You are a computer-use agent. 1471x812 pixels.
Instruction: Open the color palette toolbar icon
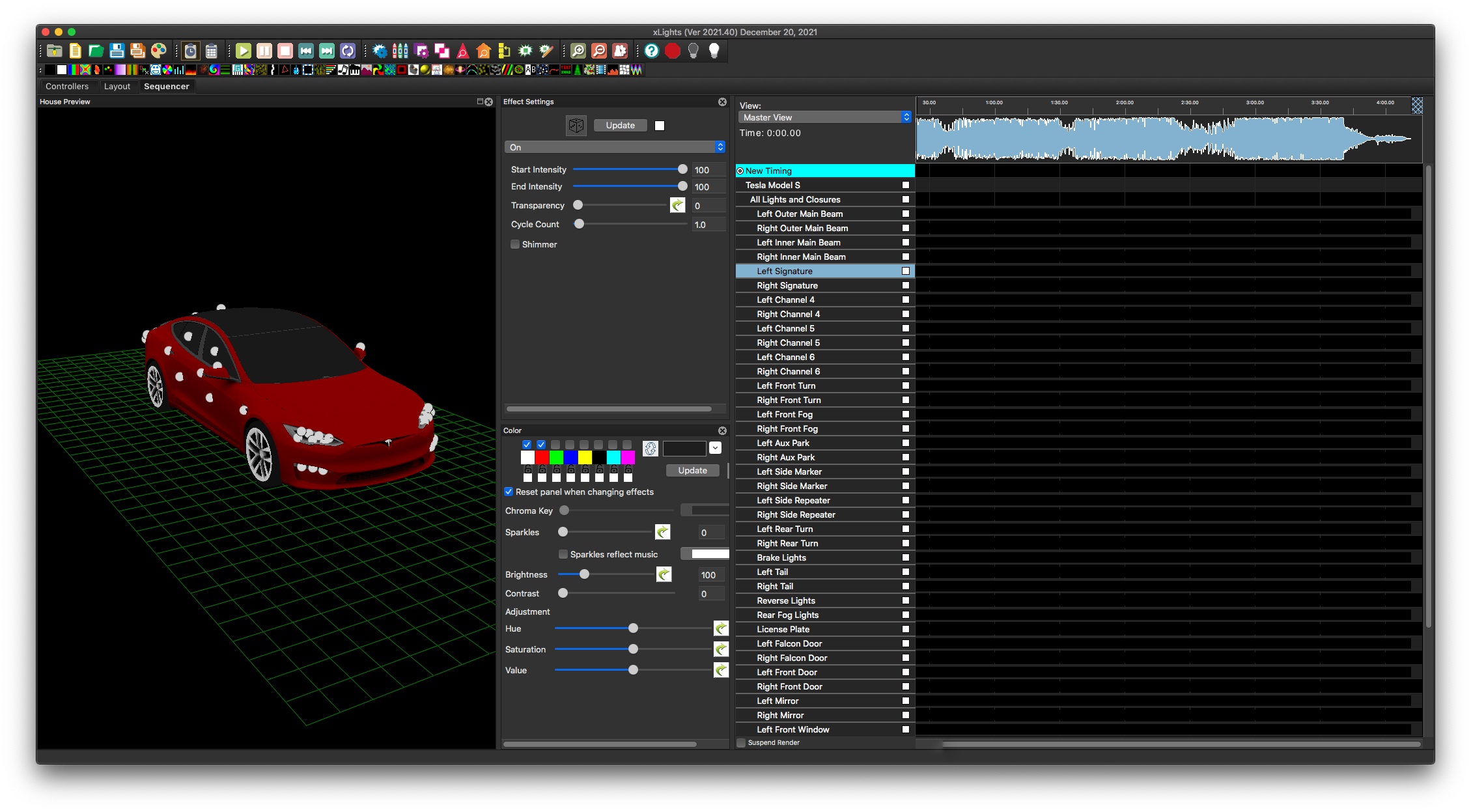click(158, 51)
